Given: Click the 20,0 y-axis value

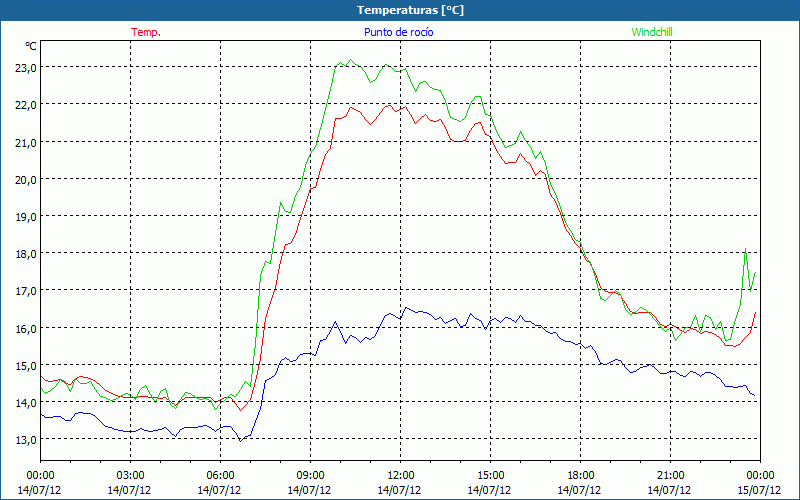Looking at the screenshot, I should point(25,180).
